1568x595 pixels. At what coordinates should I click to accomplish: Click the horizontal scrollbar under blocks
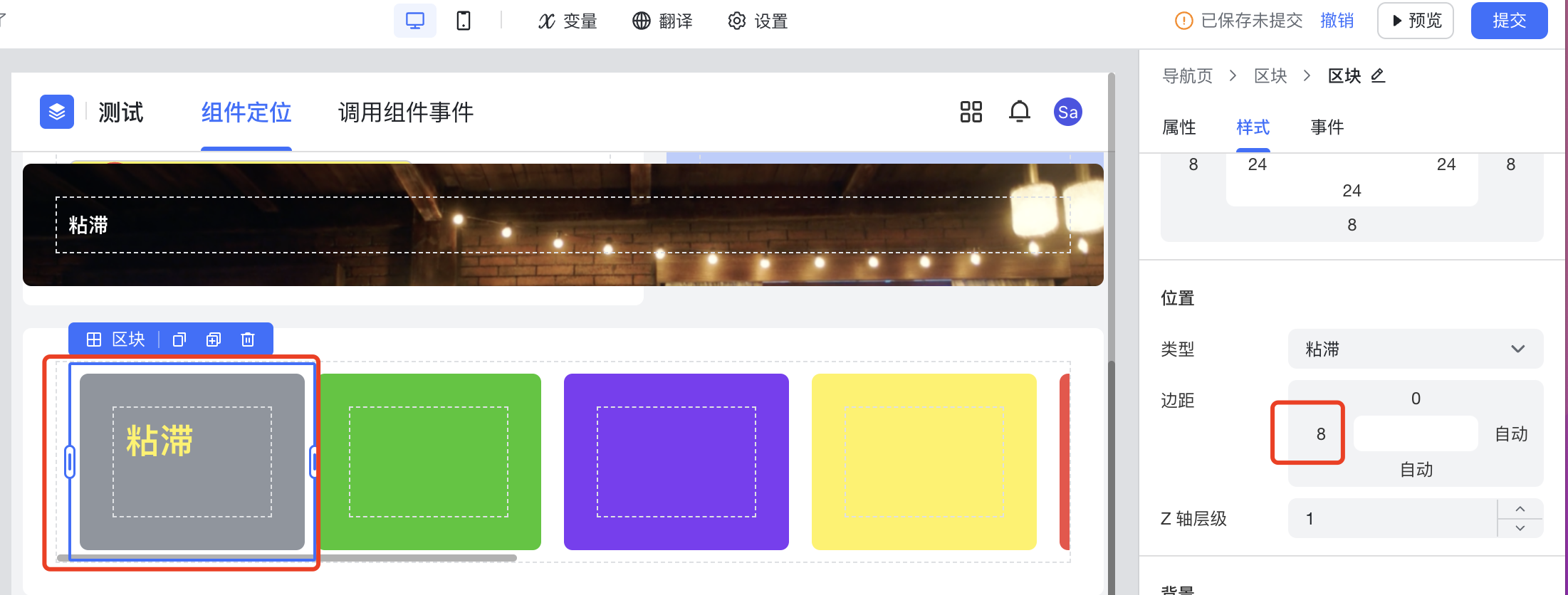coord(287,558)
